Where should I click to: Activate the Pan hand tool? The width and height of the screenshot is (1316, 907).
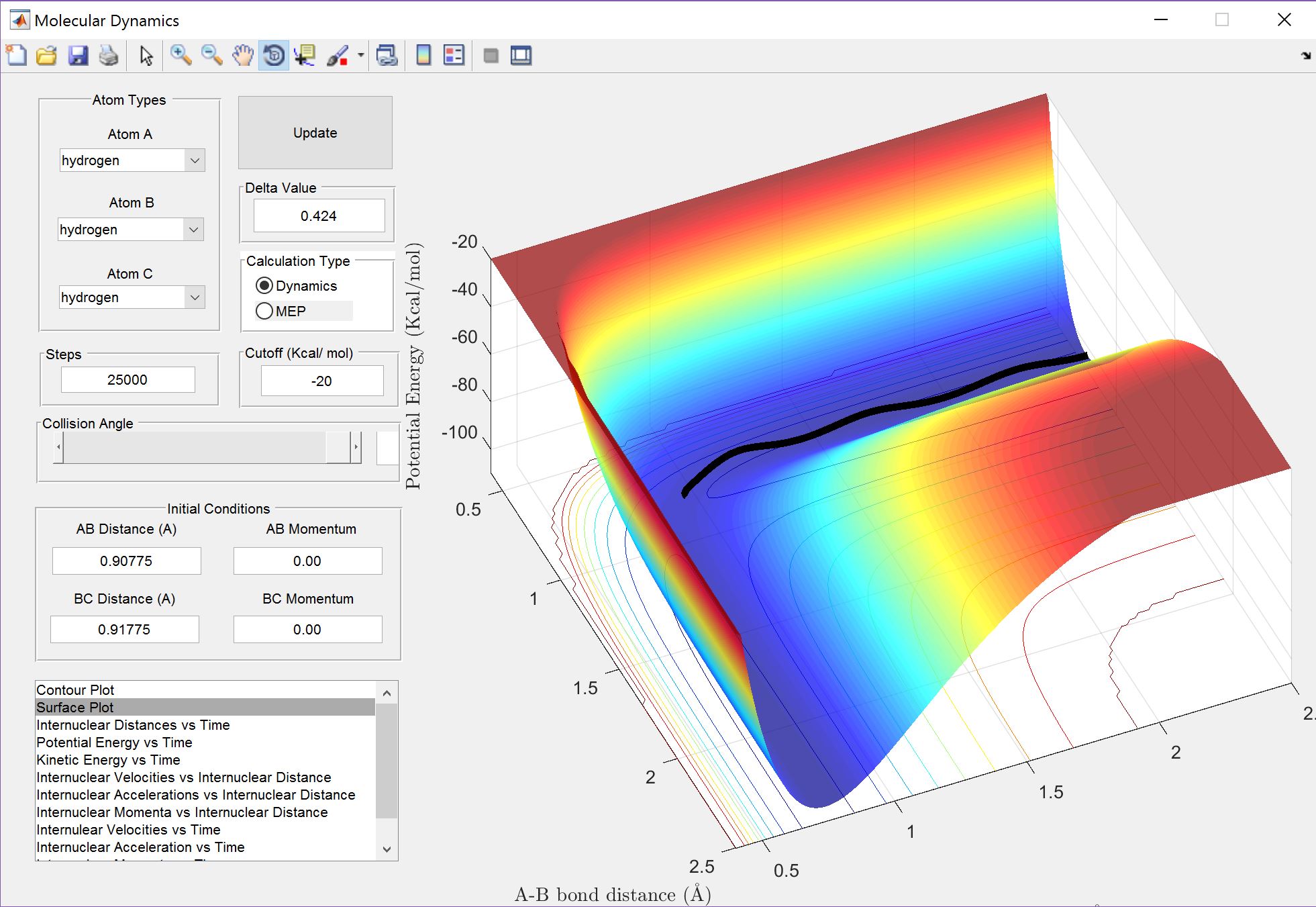click(x=242, y=55)
